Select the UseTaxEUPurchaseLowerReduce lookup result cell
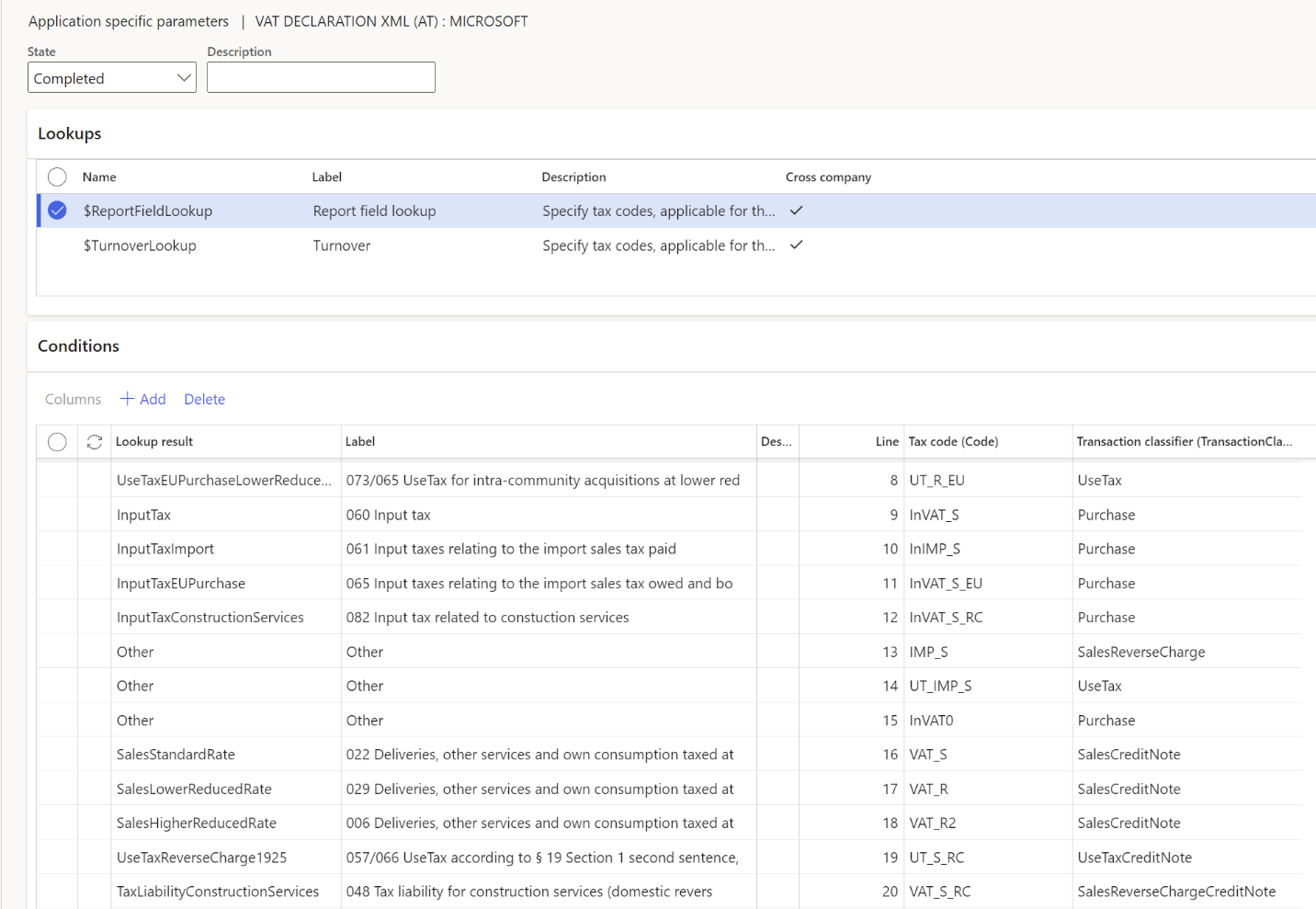Image resolution: width=1316 pixels, height=909 pixels. pos(224,480)
